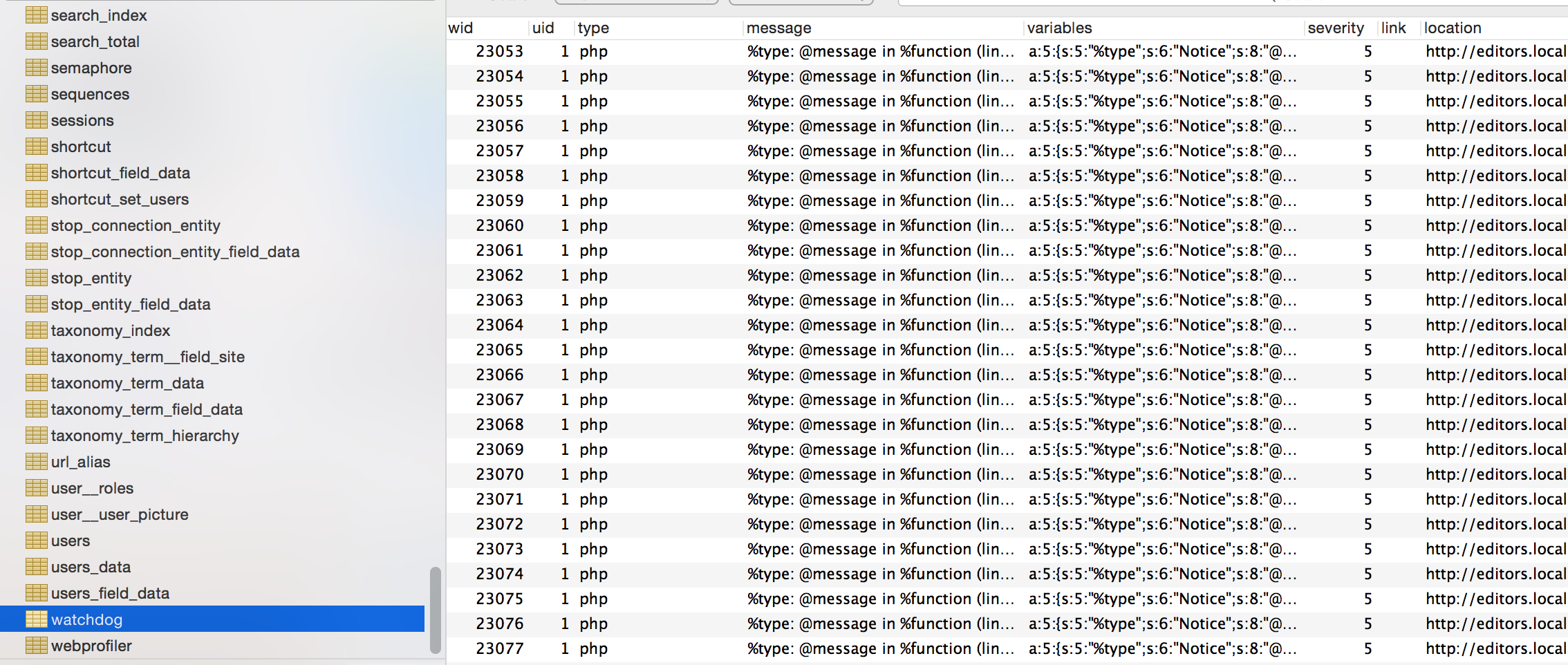Screen dimensions: 1568x665
Task: Click the table icon beside user__roles
Action: coord(37,487)
